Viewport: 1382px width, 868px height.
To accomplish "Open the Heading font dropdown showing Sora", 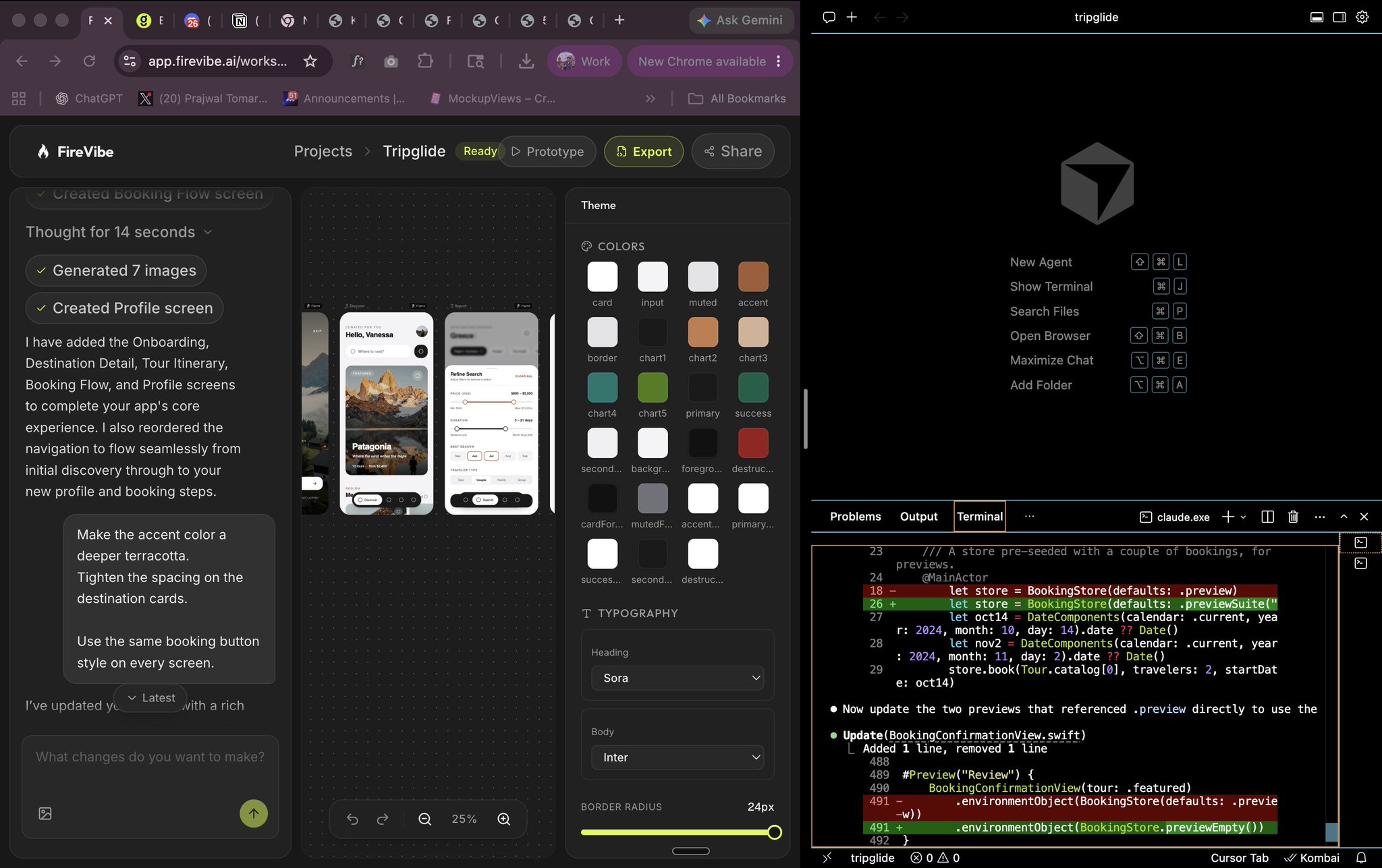I will (x=678, y=678).
